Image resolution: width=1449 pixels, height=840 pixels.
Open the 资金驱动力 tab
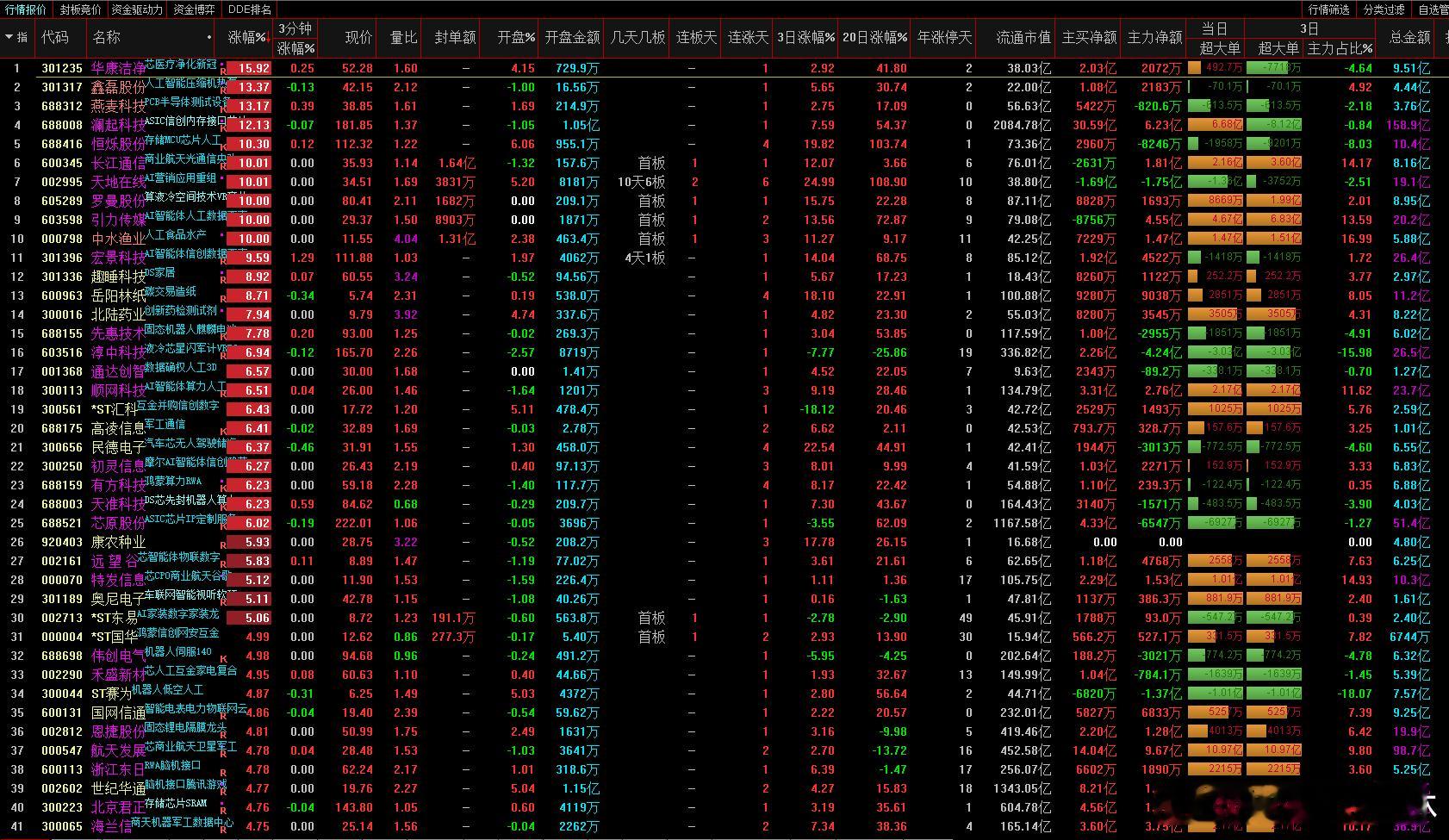(137, 9)
